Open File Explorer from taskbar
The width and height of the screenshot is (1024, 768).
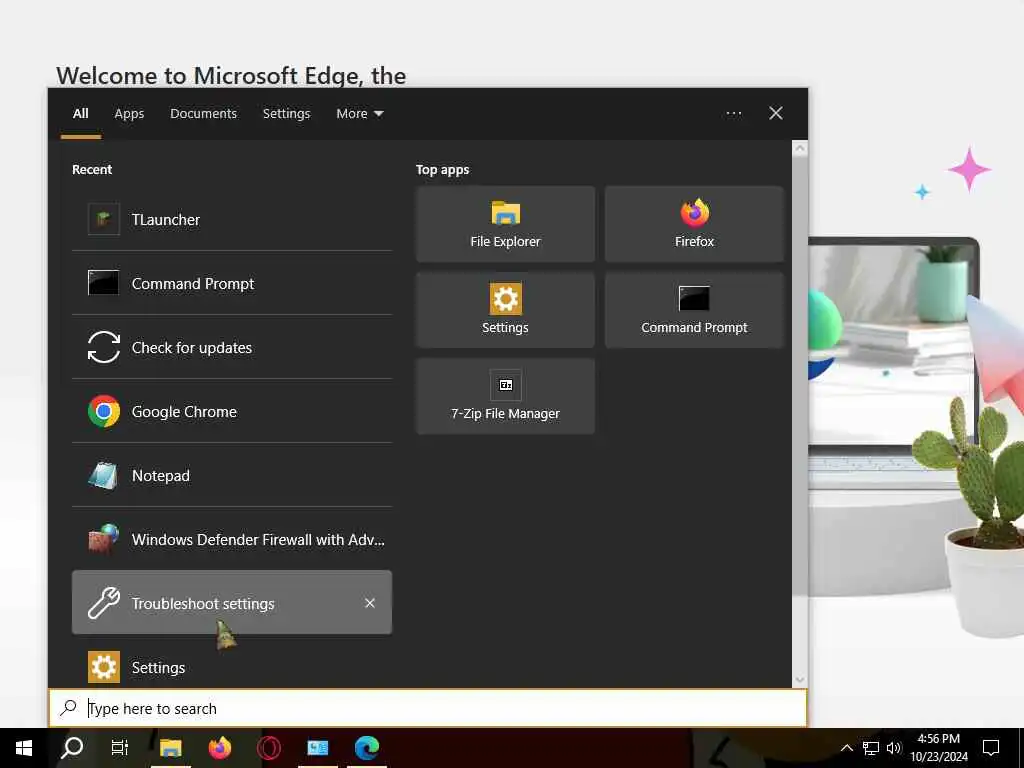click(x=170, y=748)
